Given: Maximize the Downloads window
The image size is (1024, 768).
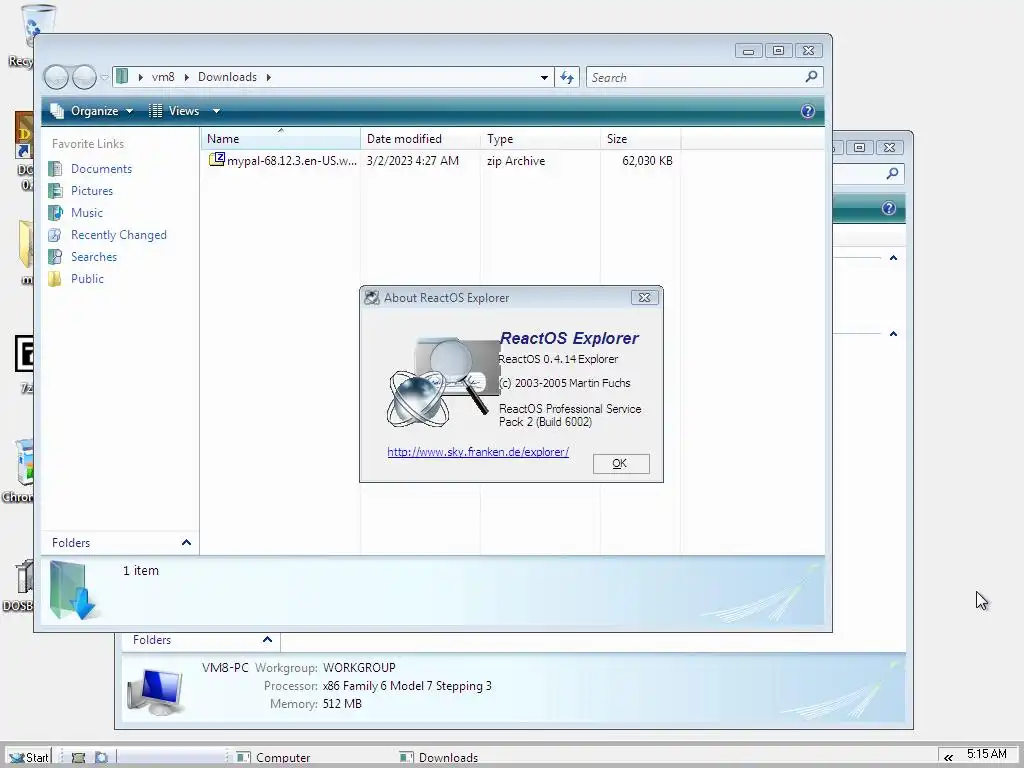Looking at the screenshot, I should pyautogui.click(x=778, y=50).
